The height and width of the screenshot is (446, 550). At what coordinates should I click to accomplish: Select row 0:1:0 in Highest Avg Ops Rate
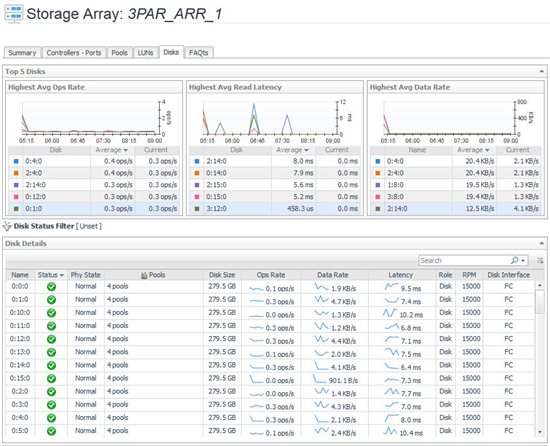[x=94, y=209]
